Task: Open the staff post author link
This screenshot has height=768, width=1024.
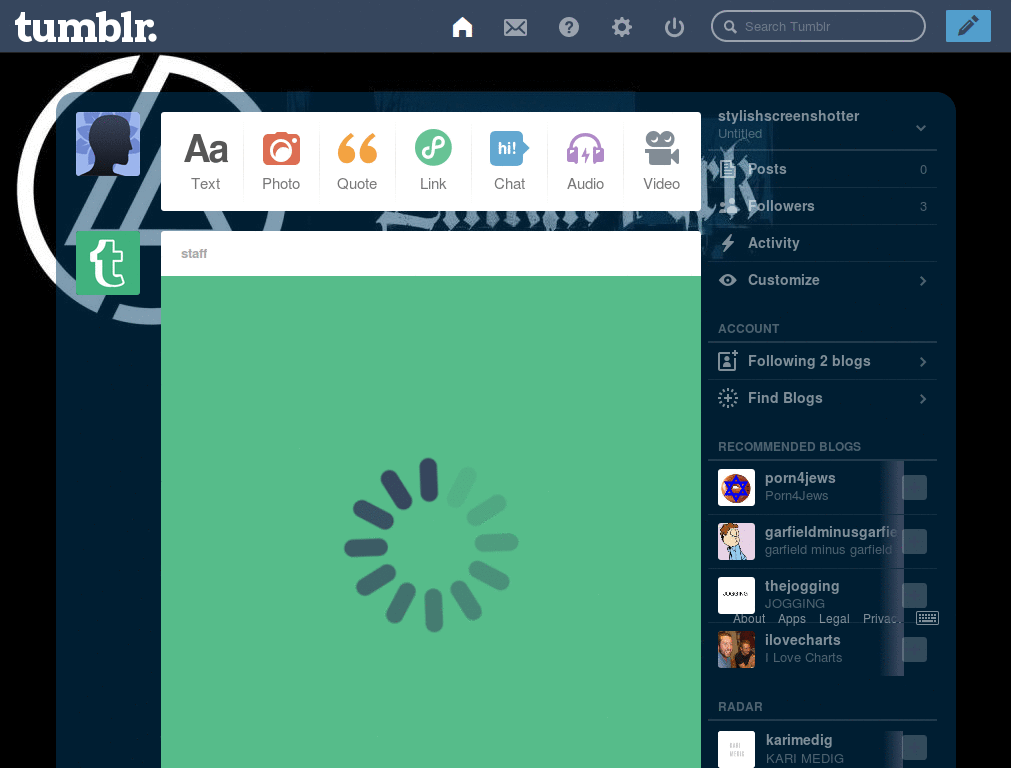Action: tap(194, 253)
